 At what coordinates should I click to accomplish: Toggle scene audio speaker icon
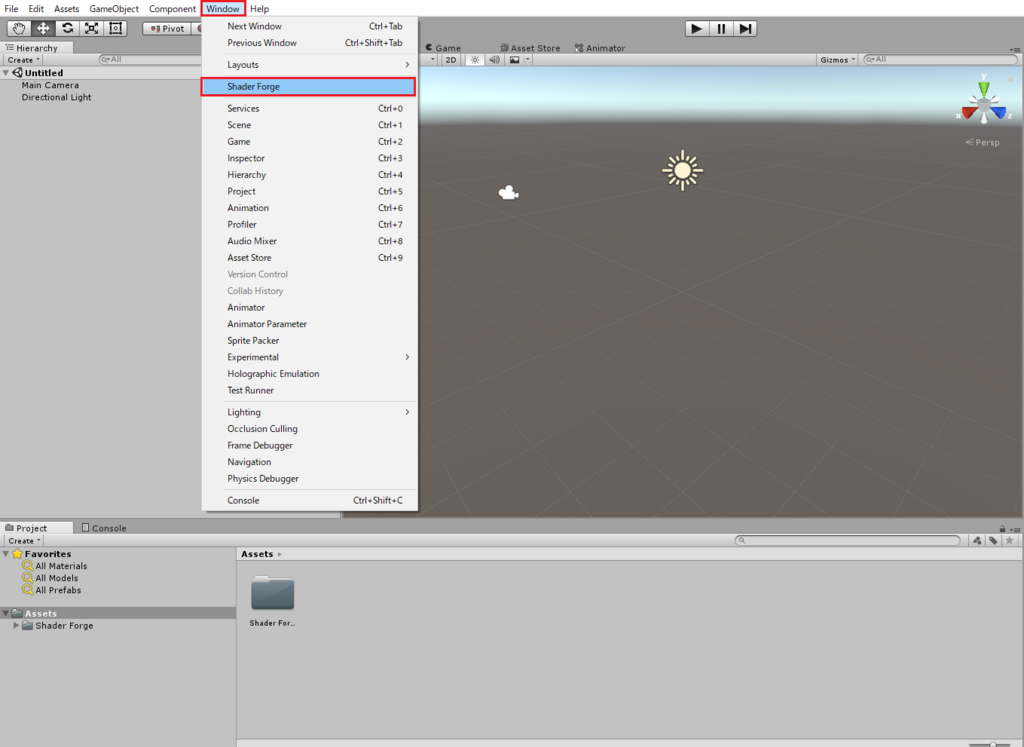pos(494,59)
